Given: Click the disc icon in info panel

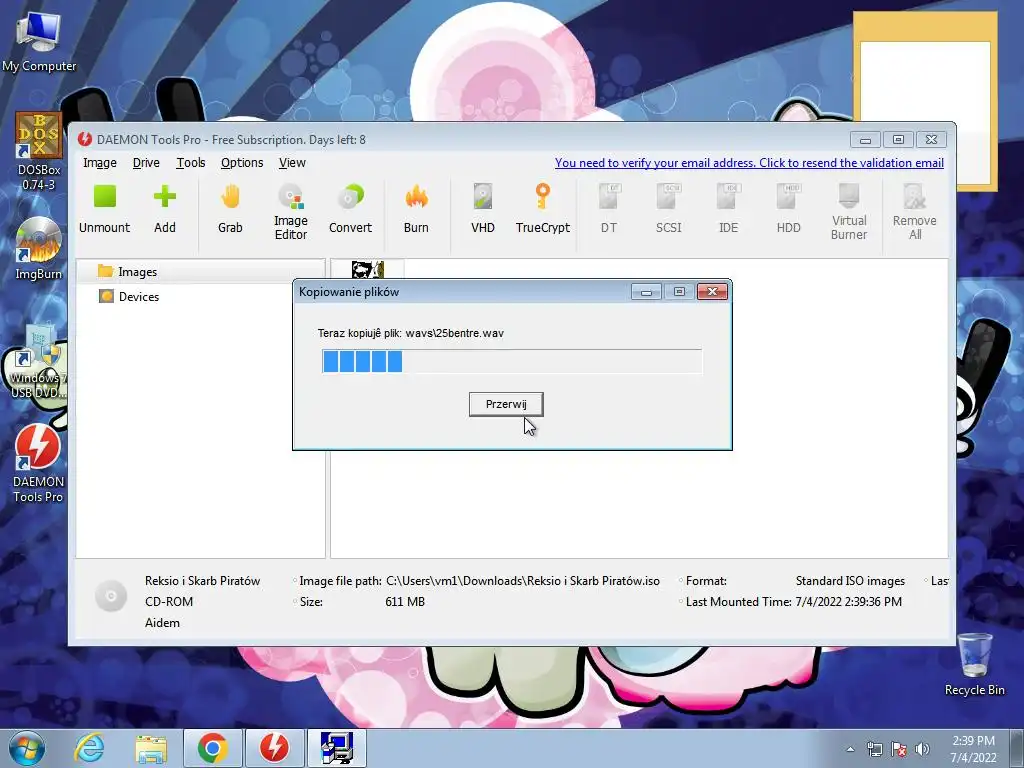Looking at the screenshot, I should [x=111, y=596].
